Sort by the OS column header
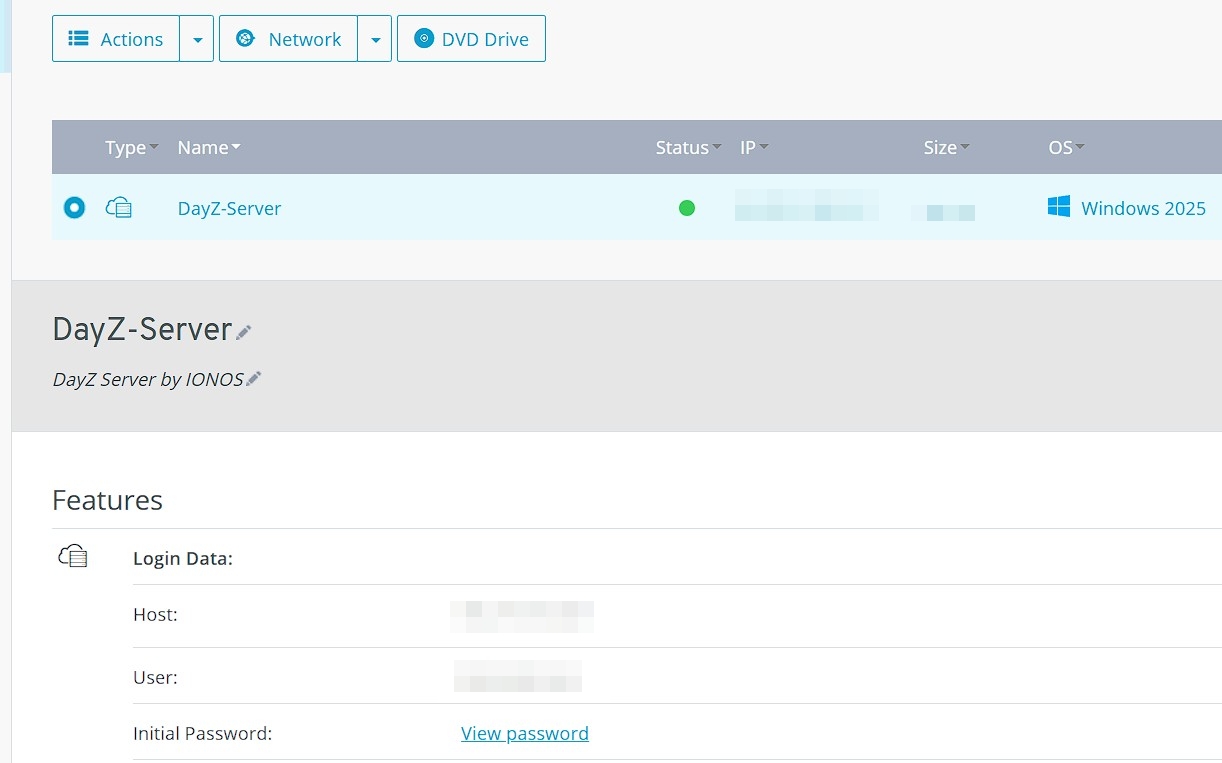This screenshot has height=763, width=1222. click(1066, 147)
